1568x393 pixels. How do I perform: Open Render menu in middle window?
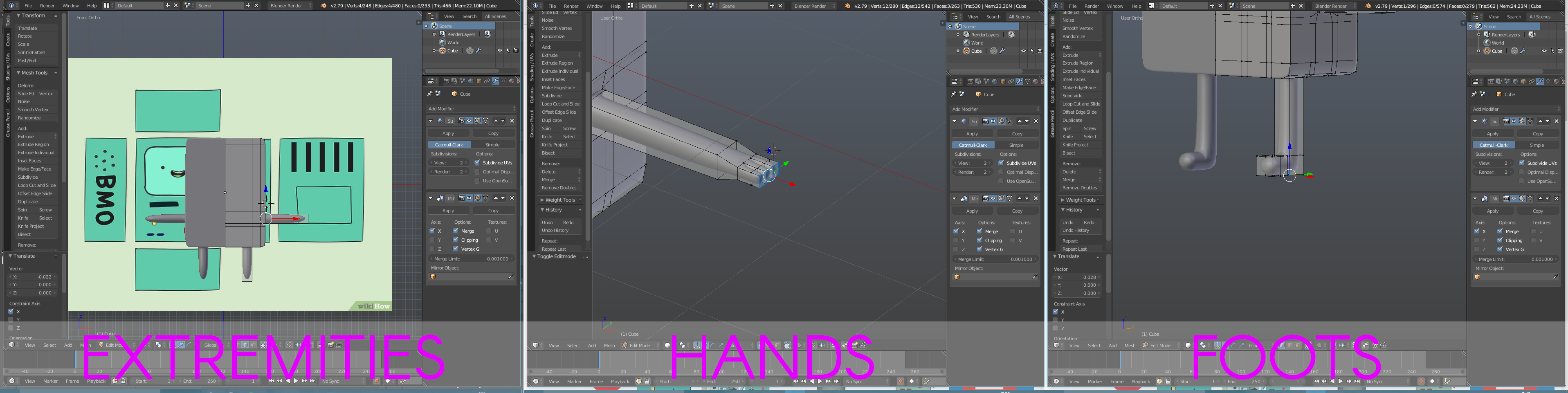point(571,5)
